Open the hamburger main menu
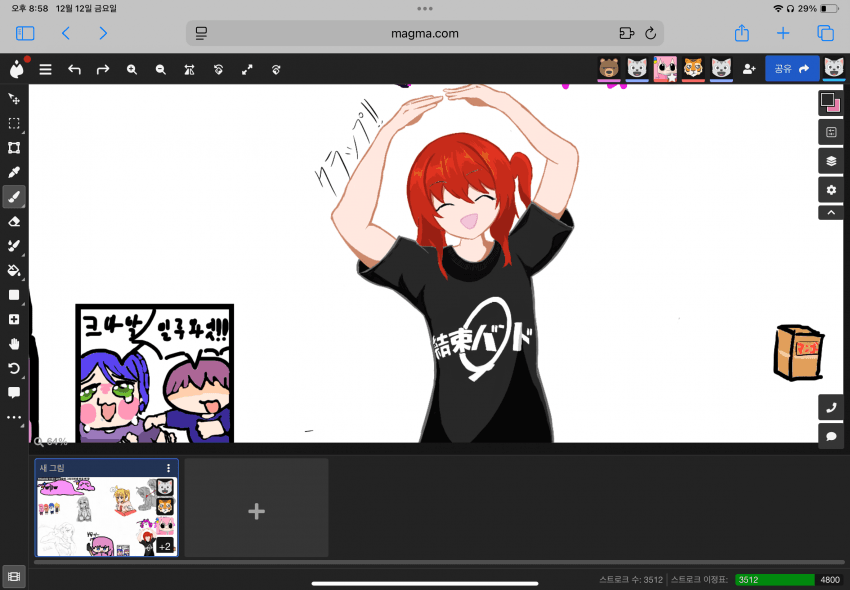 click(45, 69)
